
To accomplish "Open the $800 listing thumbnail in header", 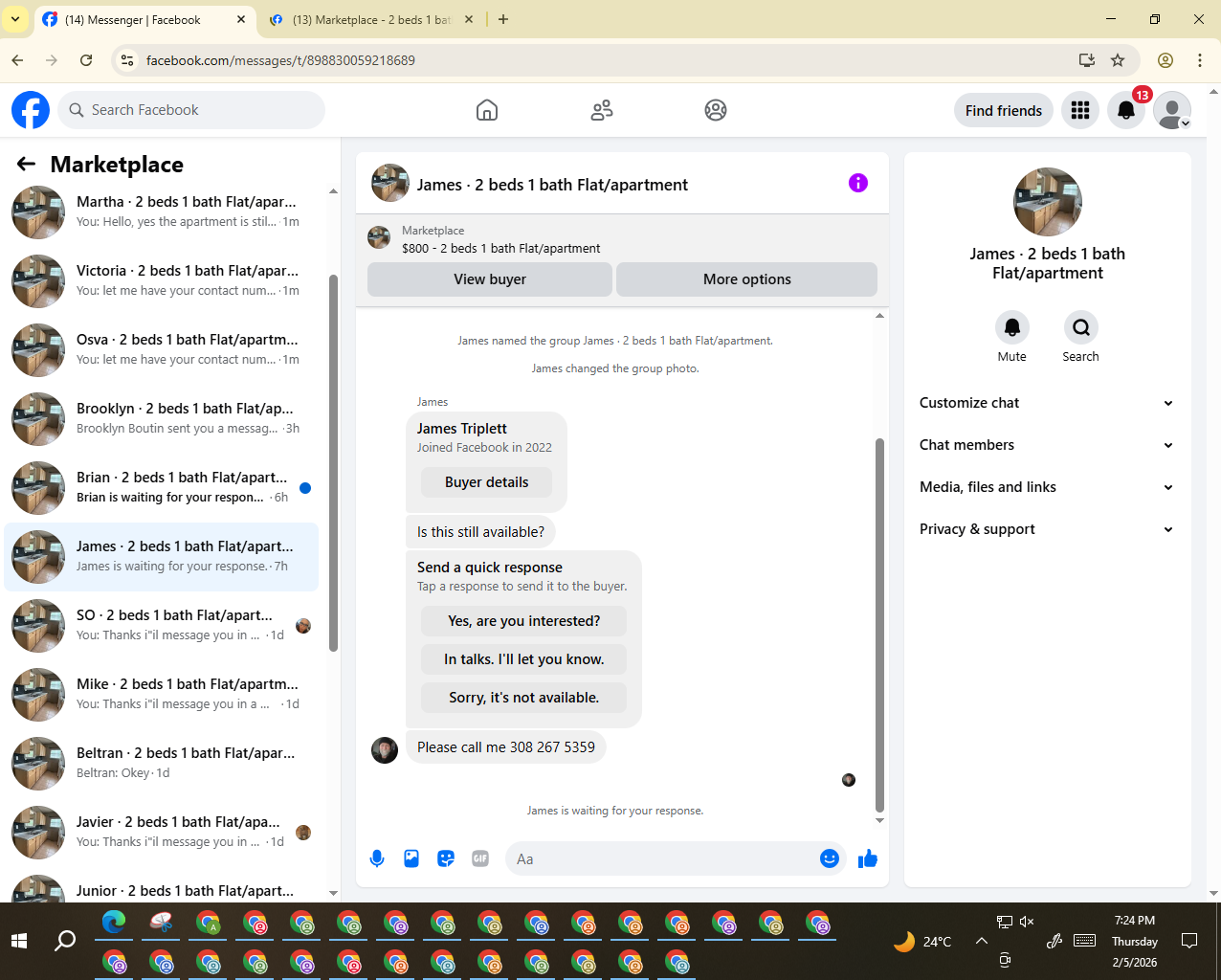I will tap(379, 237).
